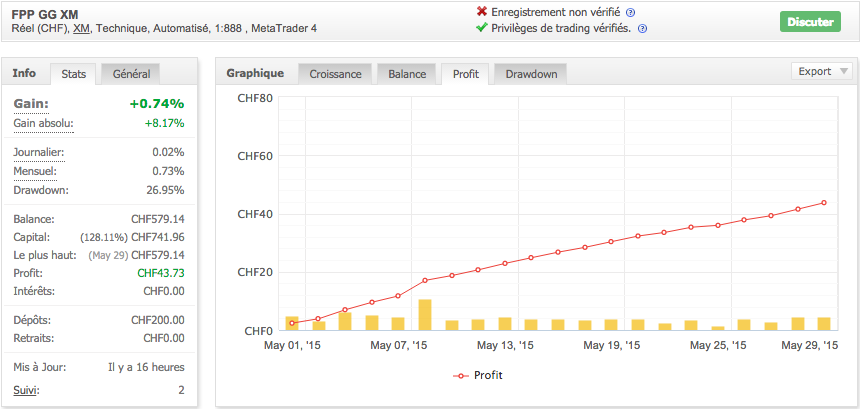
Task: Click the last data point on Profit line
Action: point(824,203)
